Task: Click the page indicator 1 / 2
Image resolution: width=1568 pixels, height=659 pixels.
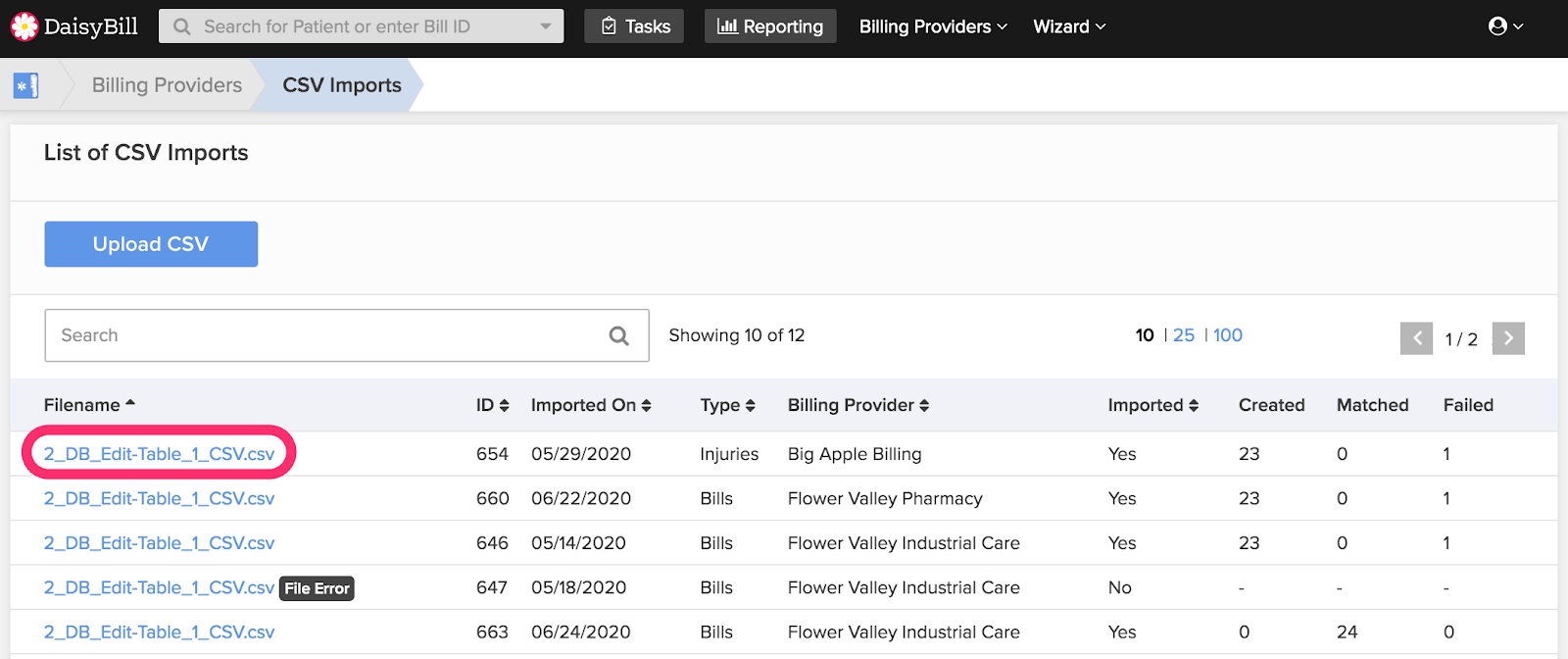Action: click(1461, 339)
